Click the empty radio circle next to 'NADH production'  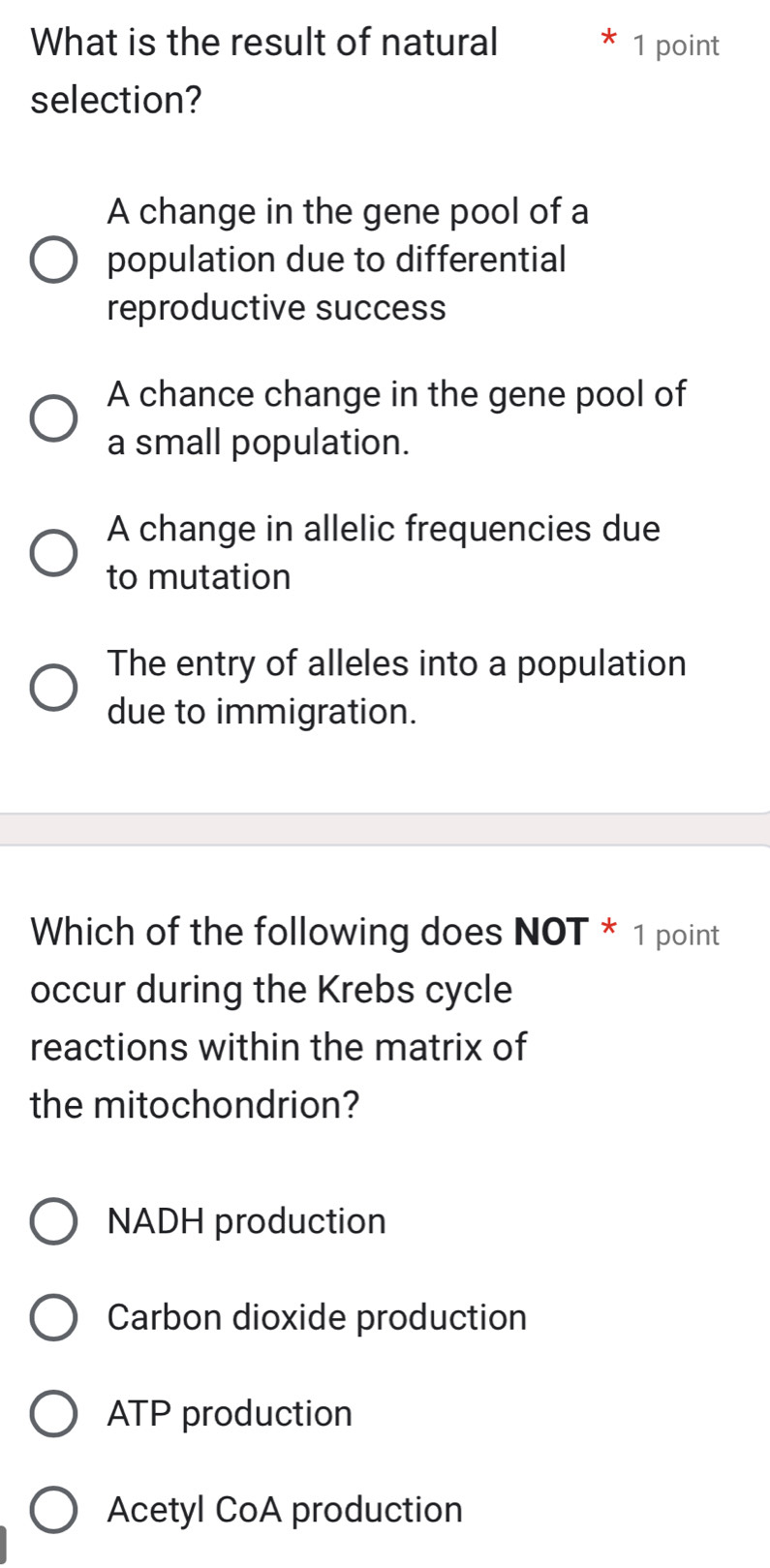[x=53, y=1222]
